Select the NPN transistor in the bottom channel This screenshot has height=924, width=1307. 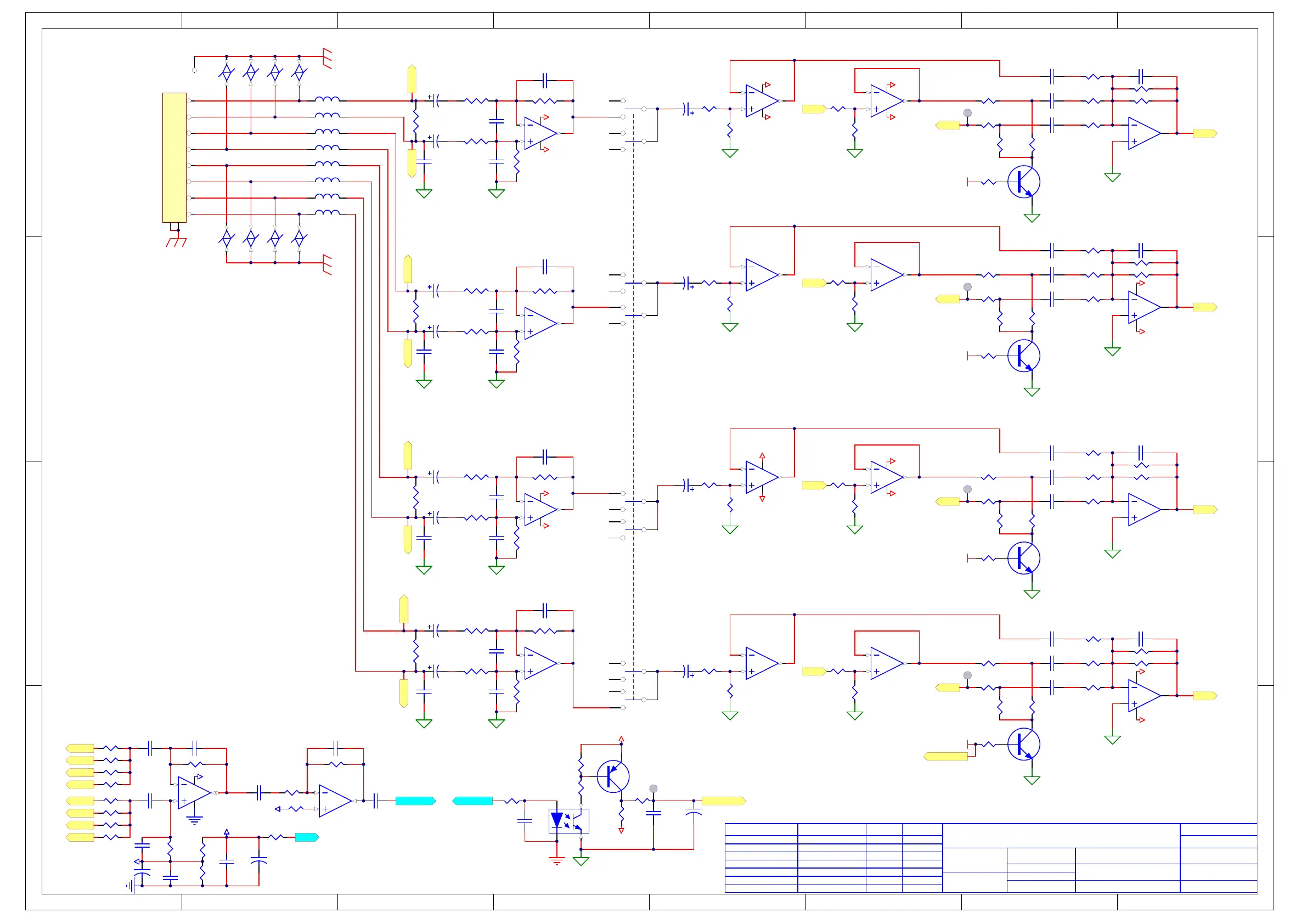coord(1023,744)
